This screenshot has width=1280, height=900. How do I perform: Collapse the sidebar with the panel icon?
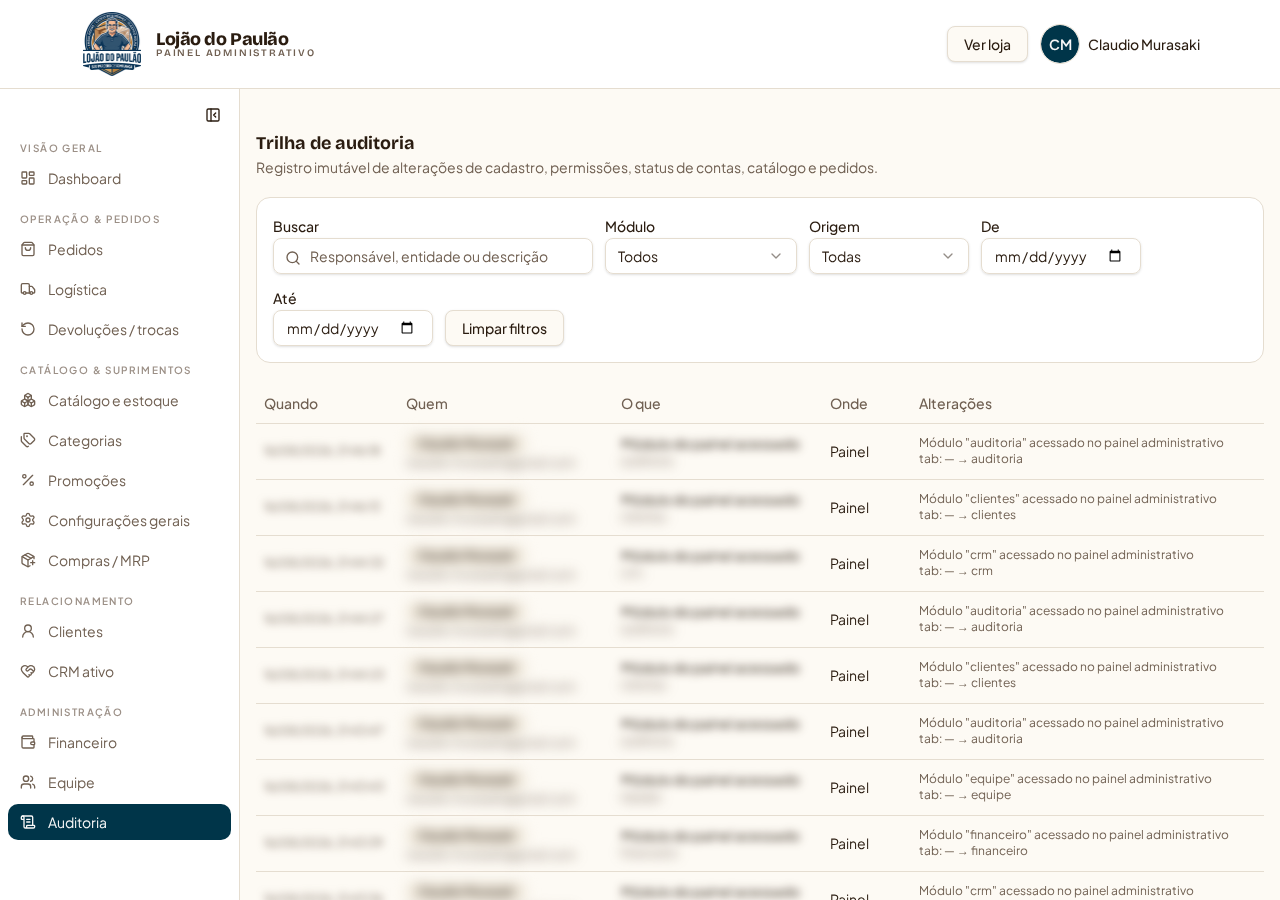pyautogui.click(x=213, y=115)
